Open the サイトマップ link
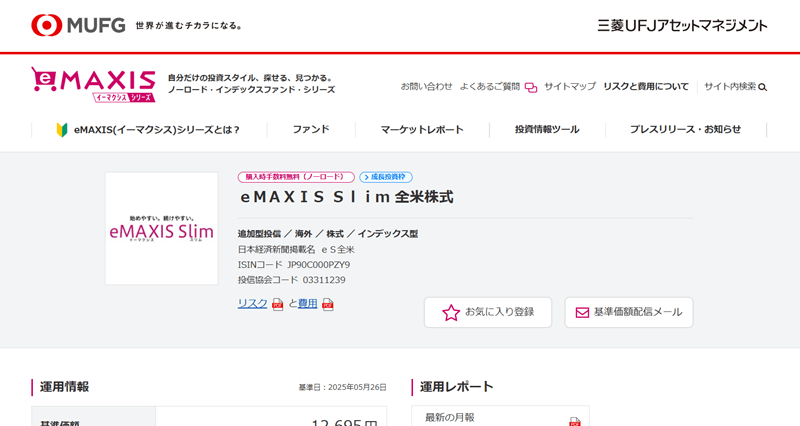Screen dimensions: 800x426 click(570, 87)
